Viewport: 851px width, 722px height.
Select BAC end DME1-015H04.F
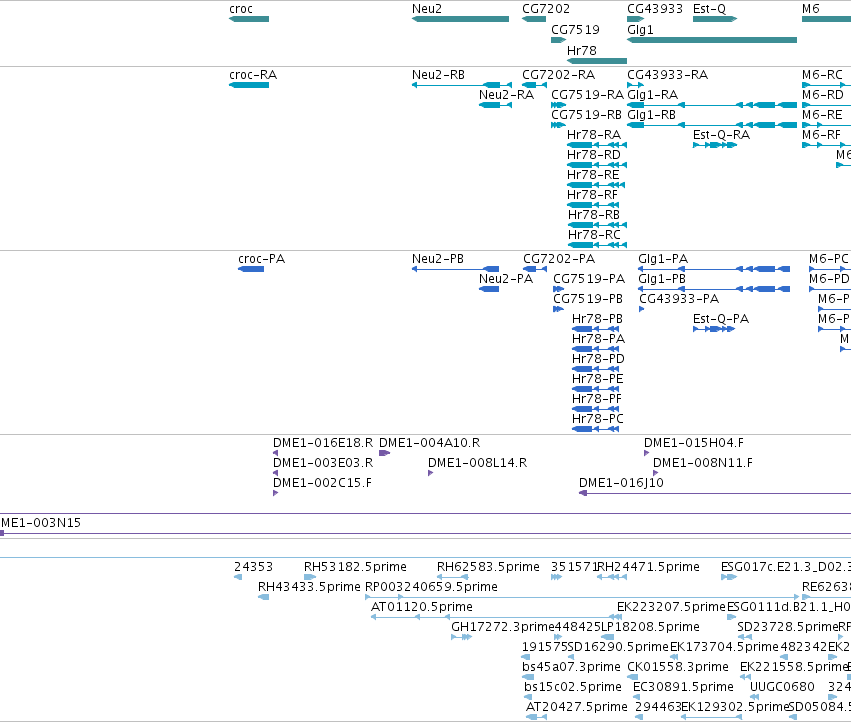[646, 453]
